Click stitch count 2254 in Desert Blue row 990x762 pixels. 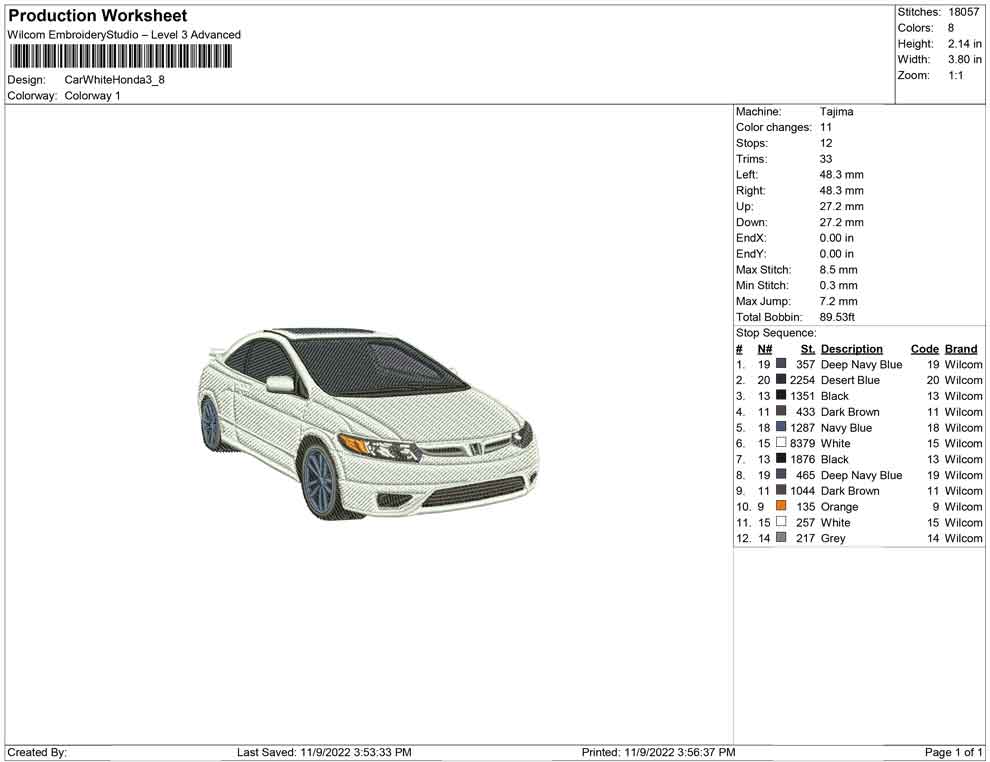click(x=802, y=380)
